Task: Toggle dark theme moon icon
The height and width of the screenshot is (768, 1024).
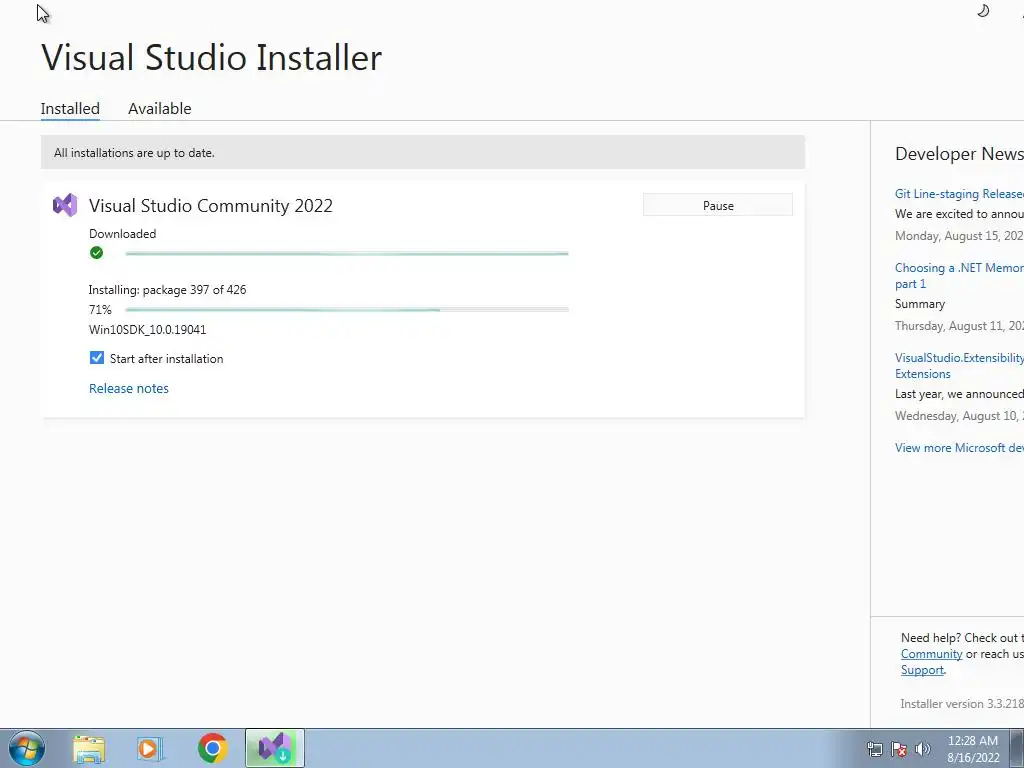Action: (x=983, y=10)
